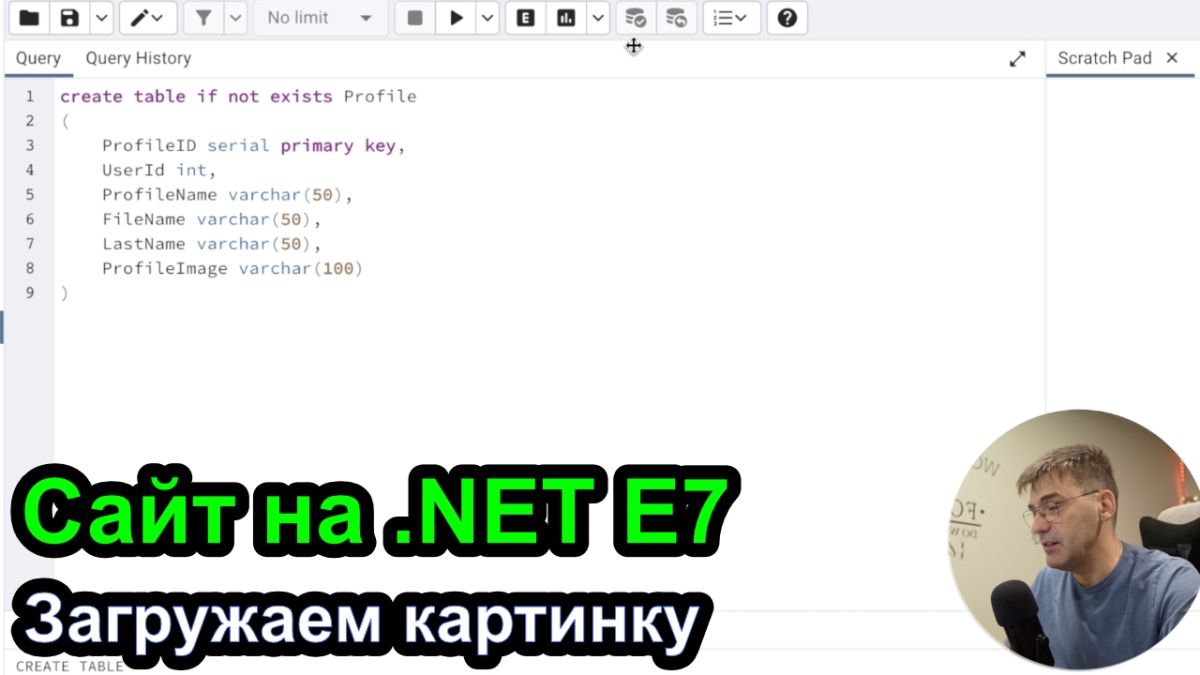Expand the execute options dropdown arrow
Image resolution: width=1200 pixels, height=675 pixels.
(x=486, y=18)
